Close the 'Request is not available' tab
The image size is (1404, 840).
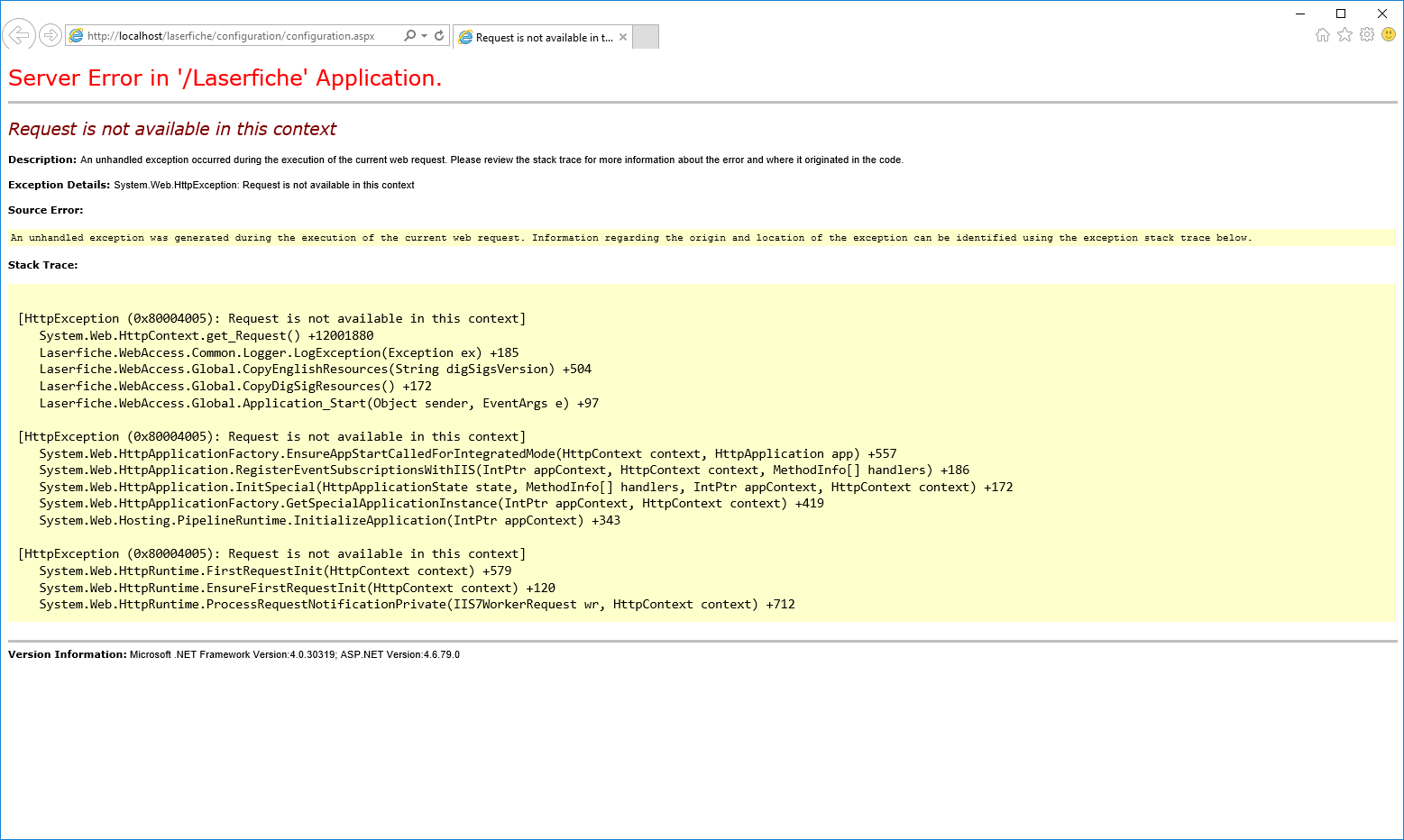coord(623,37)
